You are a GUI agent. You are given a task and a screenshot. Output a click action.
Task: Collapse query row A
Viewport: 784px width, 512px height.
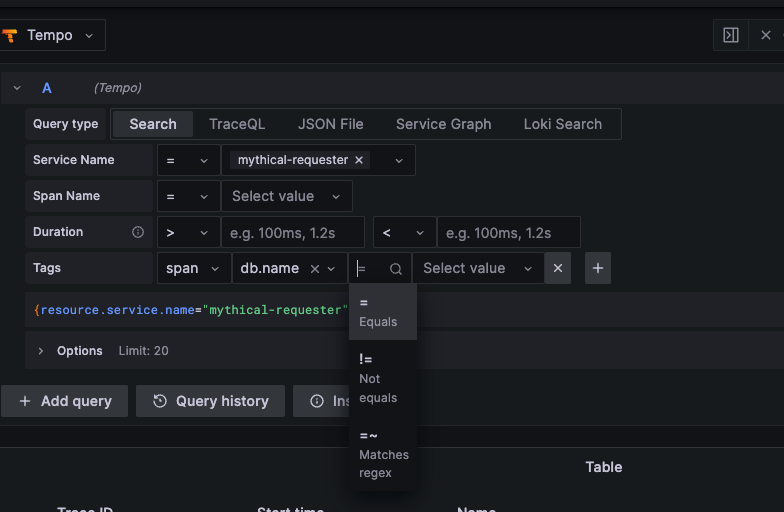pos(16,88)
